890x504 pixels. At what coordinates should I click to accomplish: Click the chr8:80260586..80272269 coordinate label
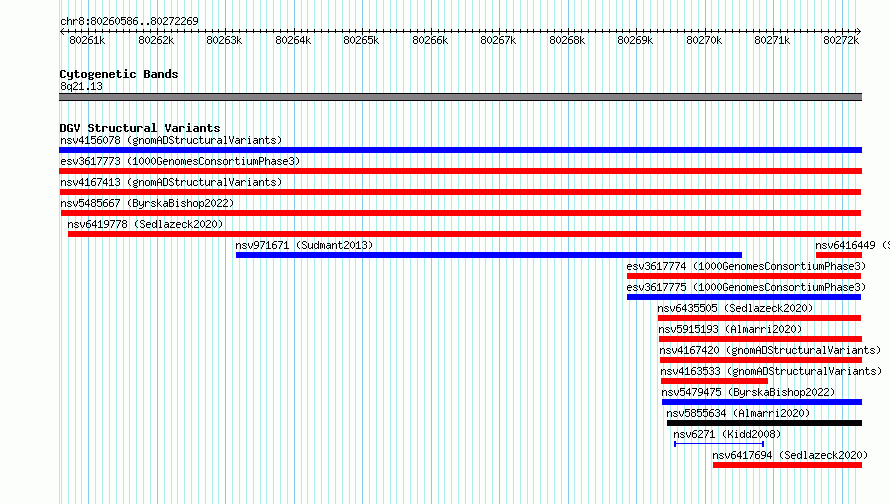click(x=129, y=21)
